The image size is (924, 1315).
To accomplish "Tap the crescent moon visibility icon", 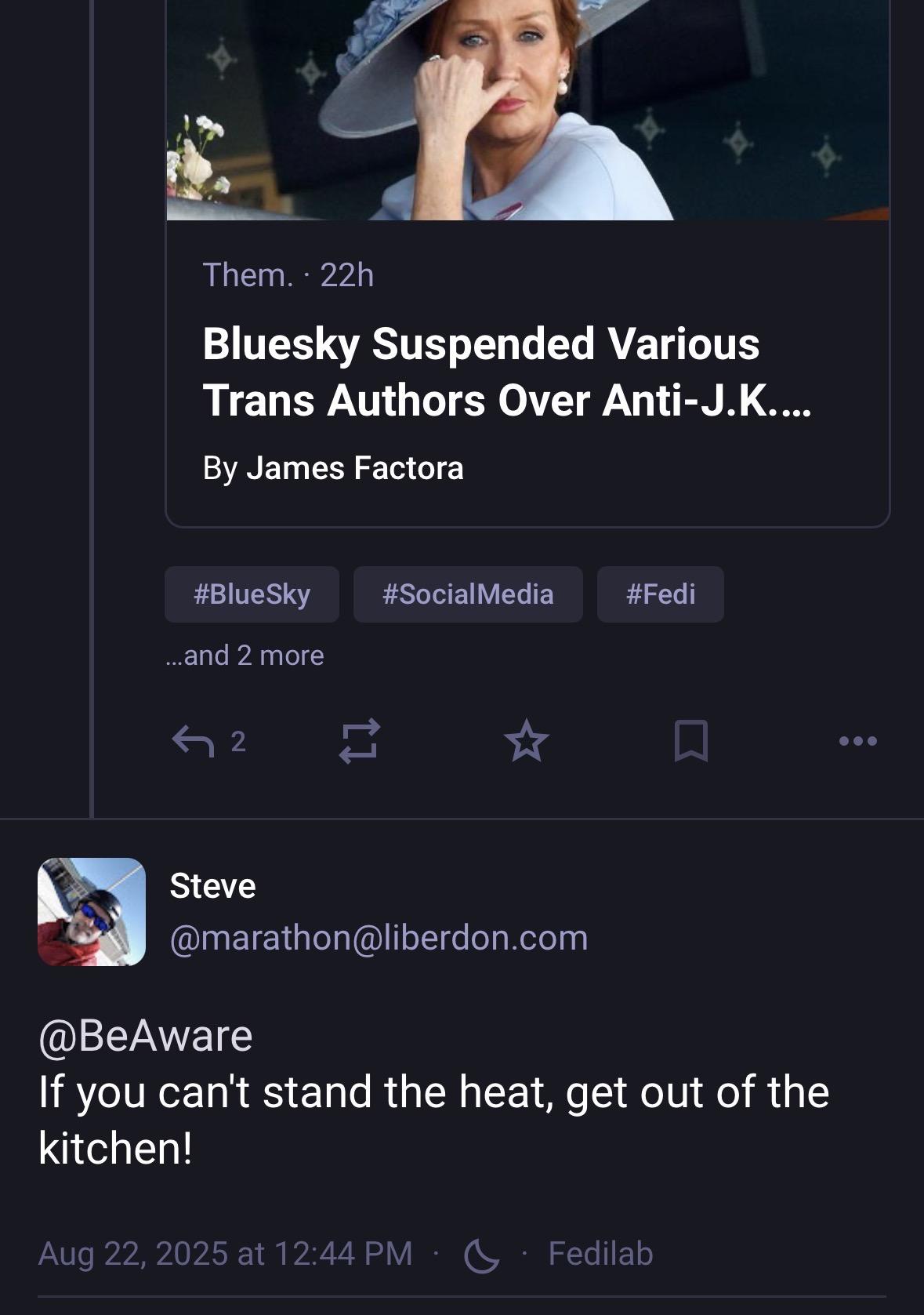I will [x=481, y=1255].
